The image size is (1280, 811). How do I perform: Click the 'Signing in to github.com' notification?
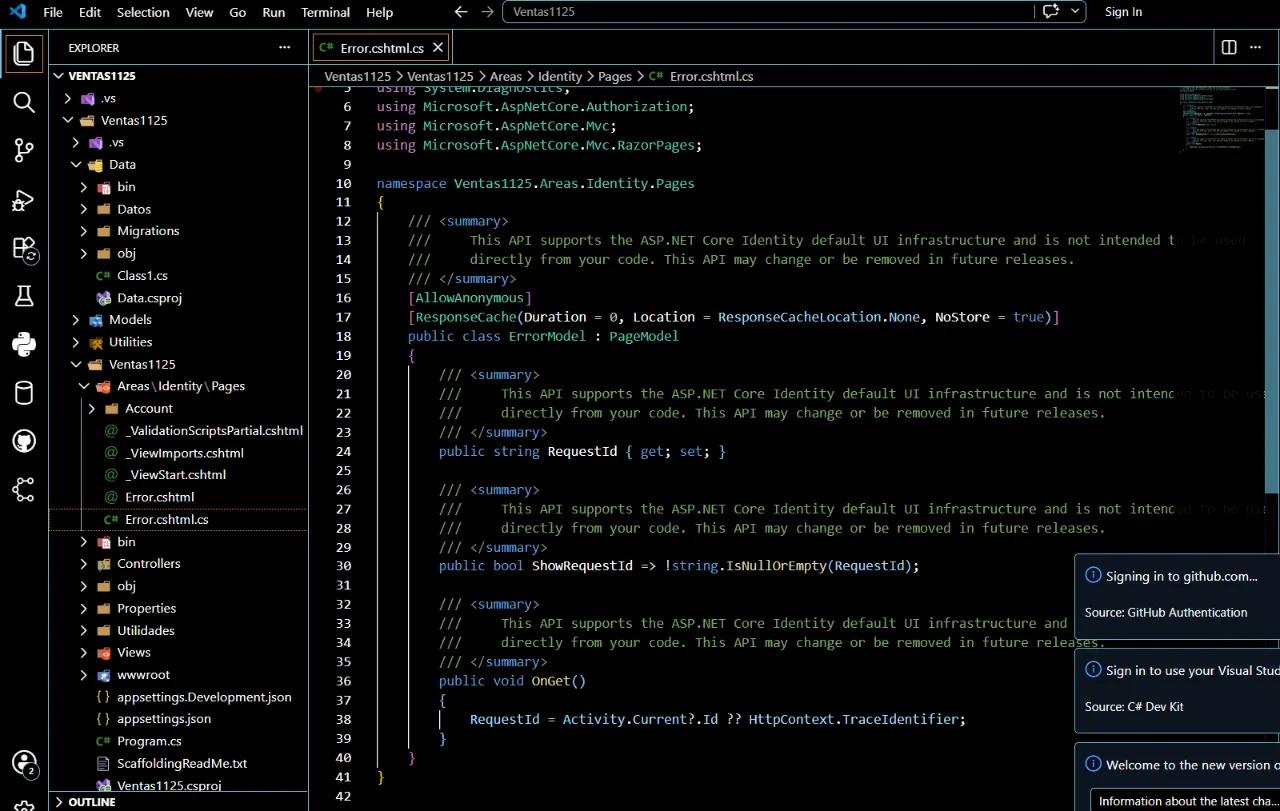1177,595
